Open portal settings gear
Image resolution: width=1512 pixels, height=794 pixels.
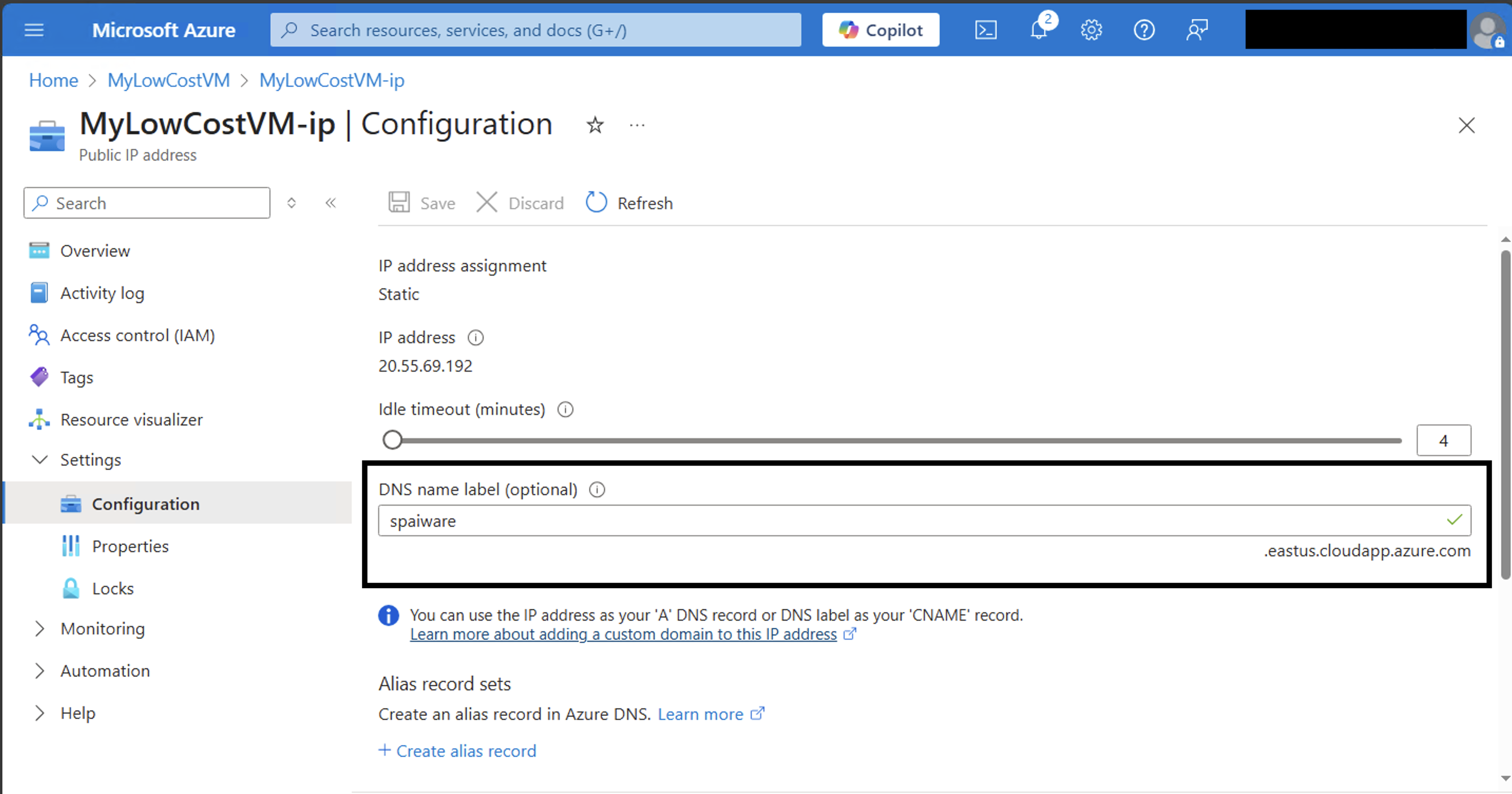point(1091,30)
